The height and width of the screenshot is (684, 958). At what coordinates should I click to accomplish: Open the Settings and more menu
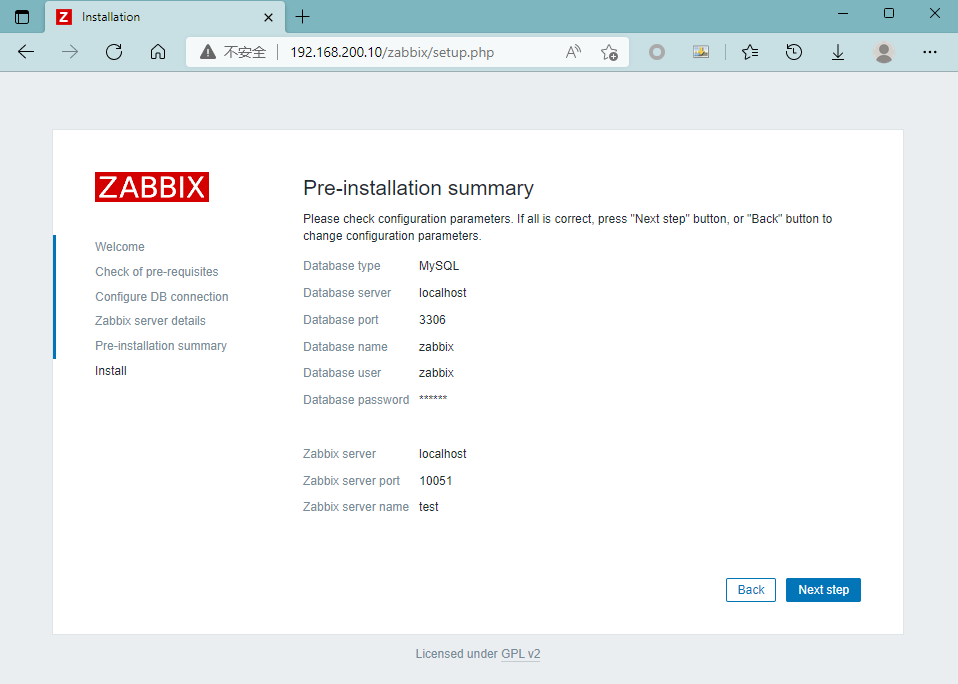pyautogui.click(x=930, y=52)
